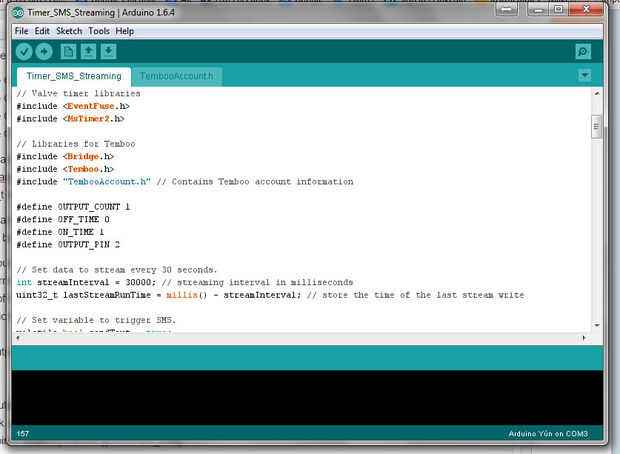Viewport: 620px width, 454px height.
Task: Open the File menu
Action: 21,31
